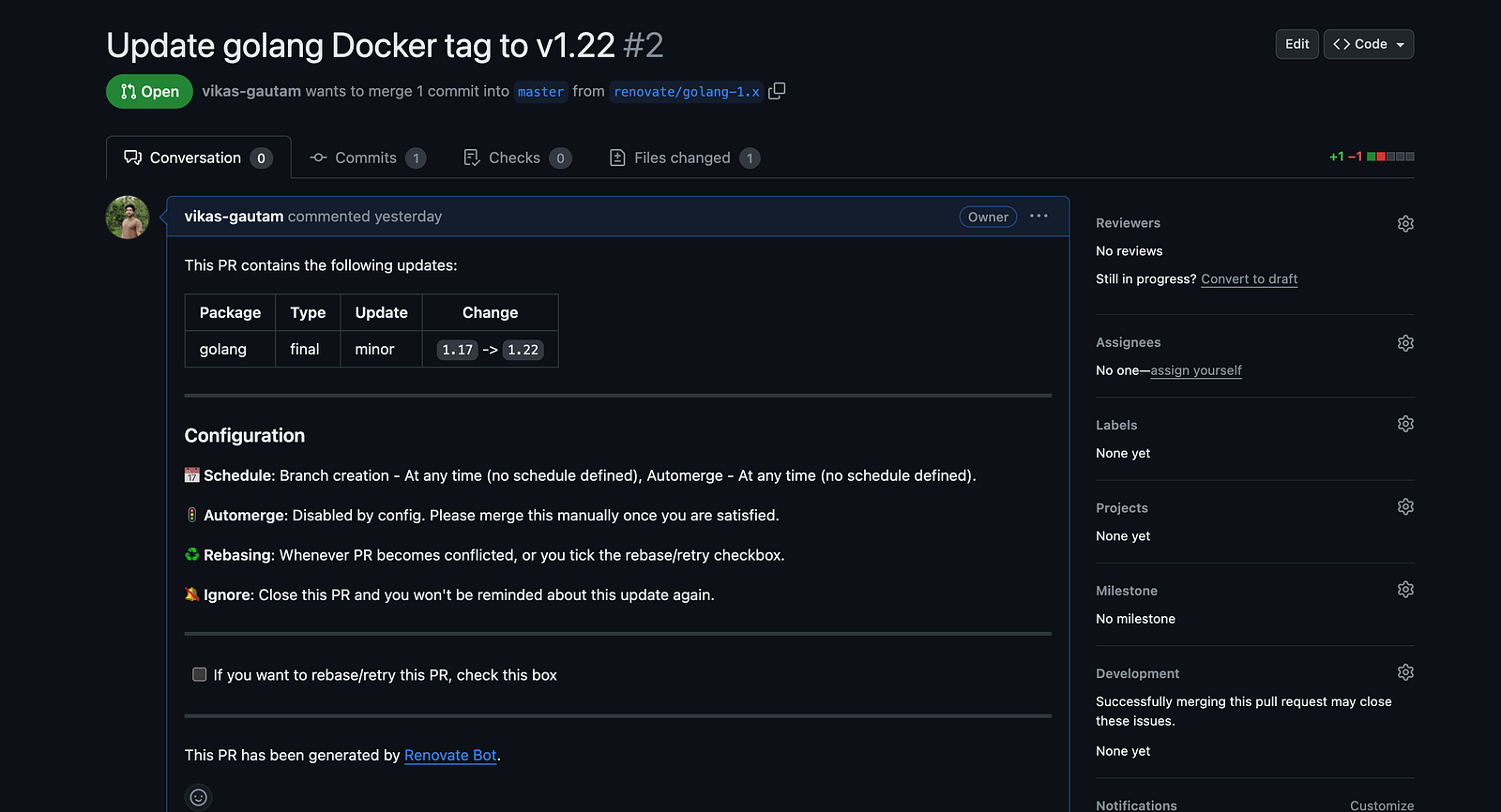Viewport: 1501px width, 812px height.
Task: Click the Customize notifications link
Action: [1382, 805]
